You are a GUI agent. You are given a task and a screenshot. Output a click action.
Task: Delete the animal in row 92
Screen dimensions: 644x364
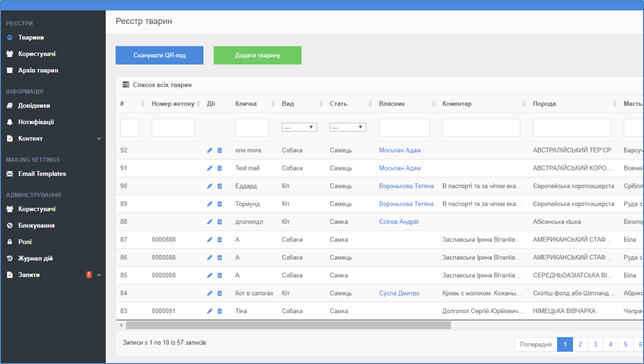pos(220,150)
